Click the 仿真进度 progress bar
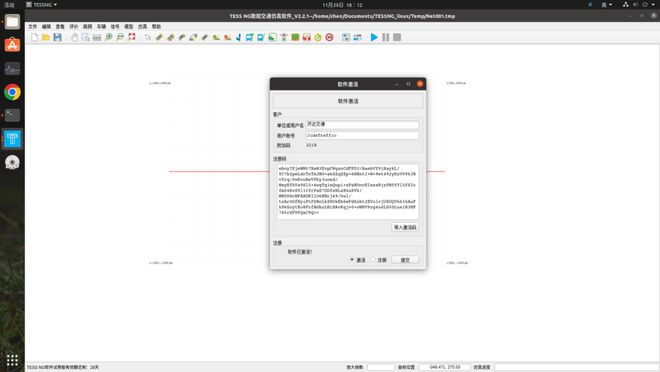 [x=576, y=367]
